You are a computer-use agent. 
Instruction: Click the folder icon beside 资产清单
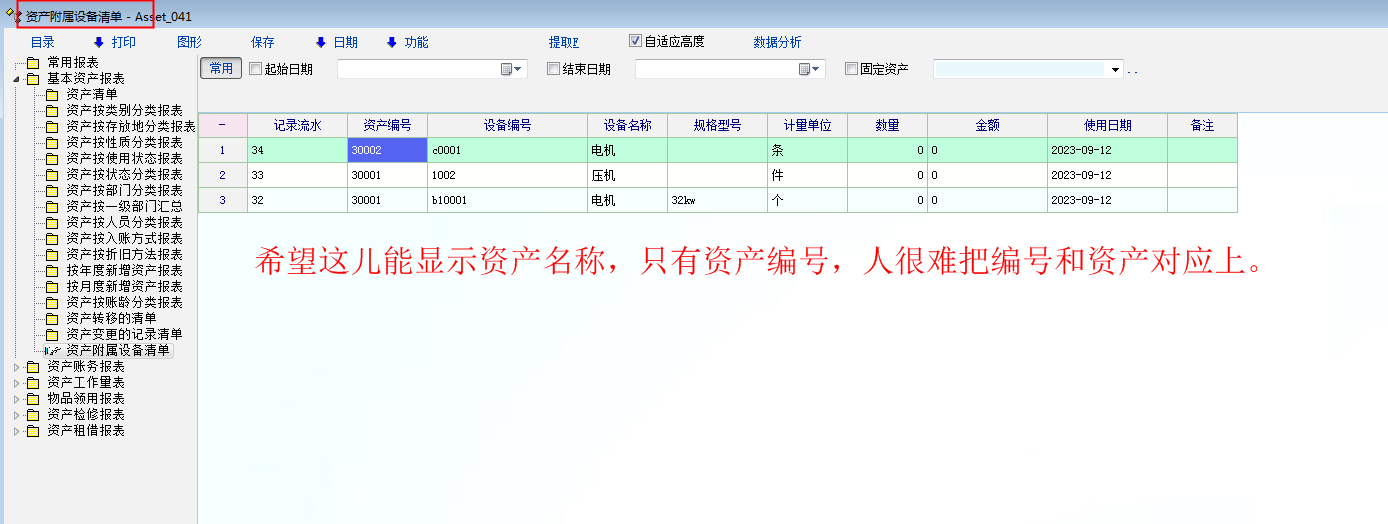tap(52, 95)
